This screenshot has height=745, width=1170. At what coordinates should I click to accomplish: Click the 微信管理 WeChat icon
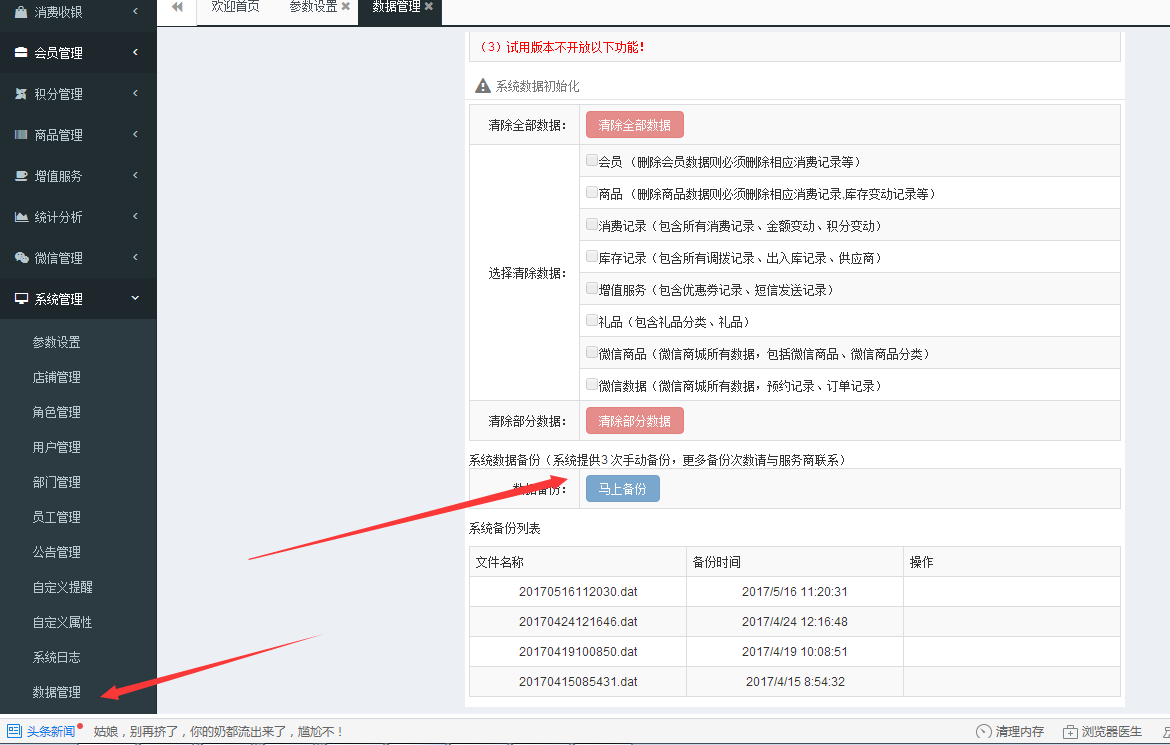pos(21,258)
